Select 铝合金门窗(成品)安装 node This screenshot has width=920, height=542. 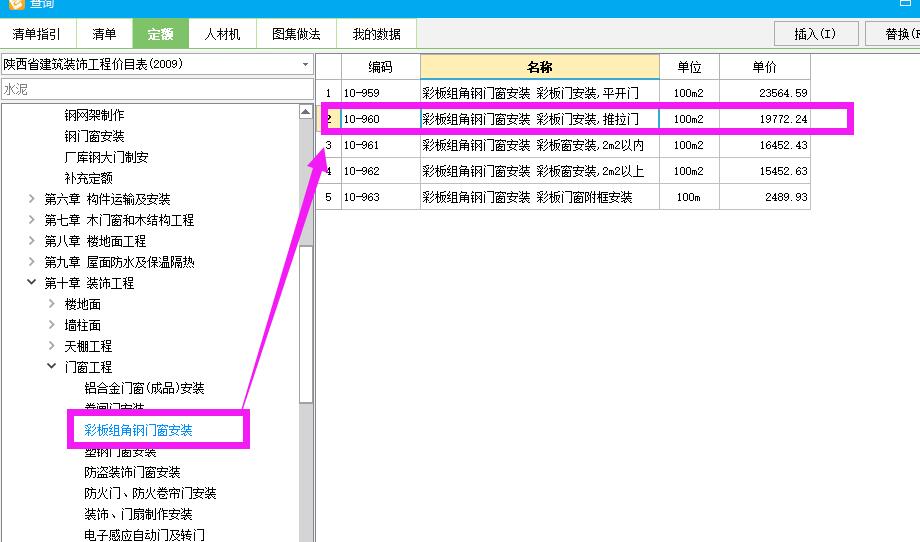tap(144, 388)
